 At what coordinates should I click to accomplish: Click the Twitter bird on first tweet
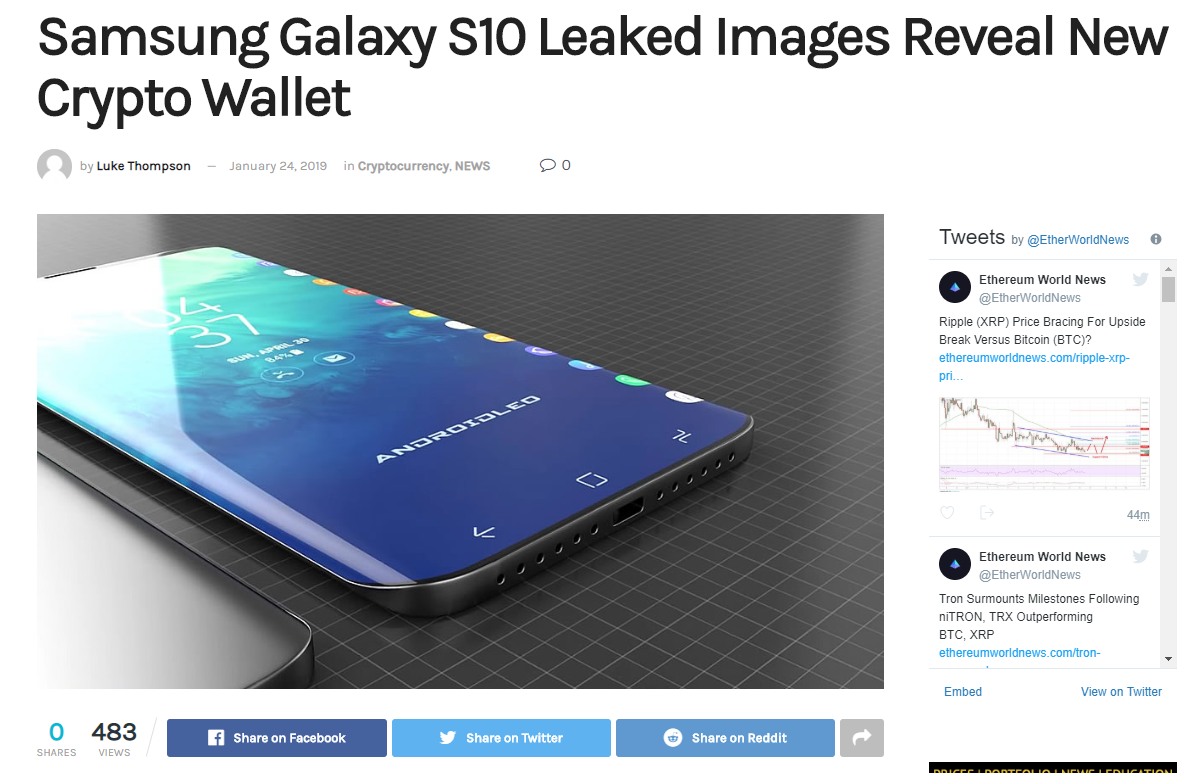click(1140, 279)
